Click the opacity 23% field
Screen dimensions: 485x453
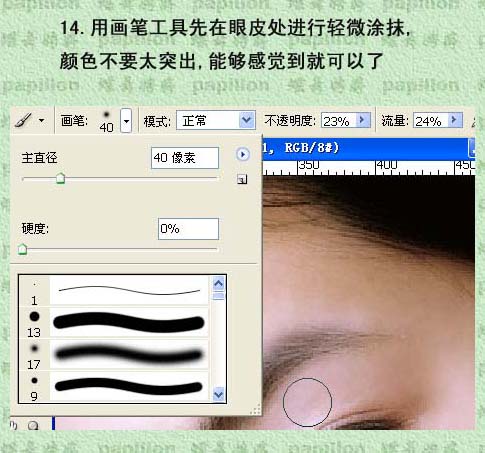pos(338,120)
